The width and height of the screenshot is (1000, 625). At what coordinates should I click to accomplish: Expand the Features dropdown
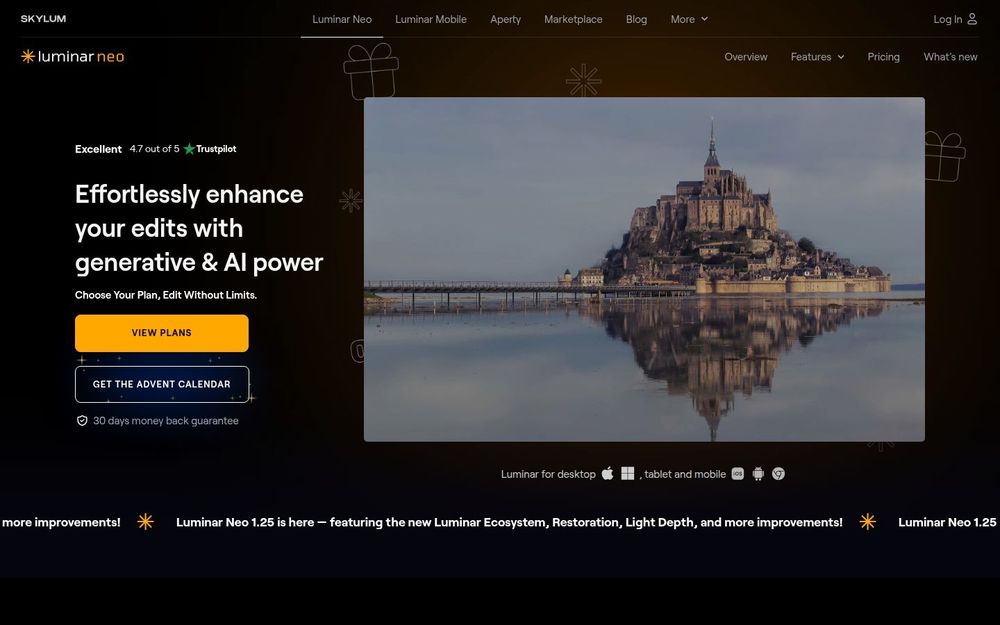[x=817, y=57]
